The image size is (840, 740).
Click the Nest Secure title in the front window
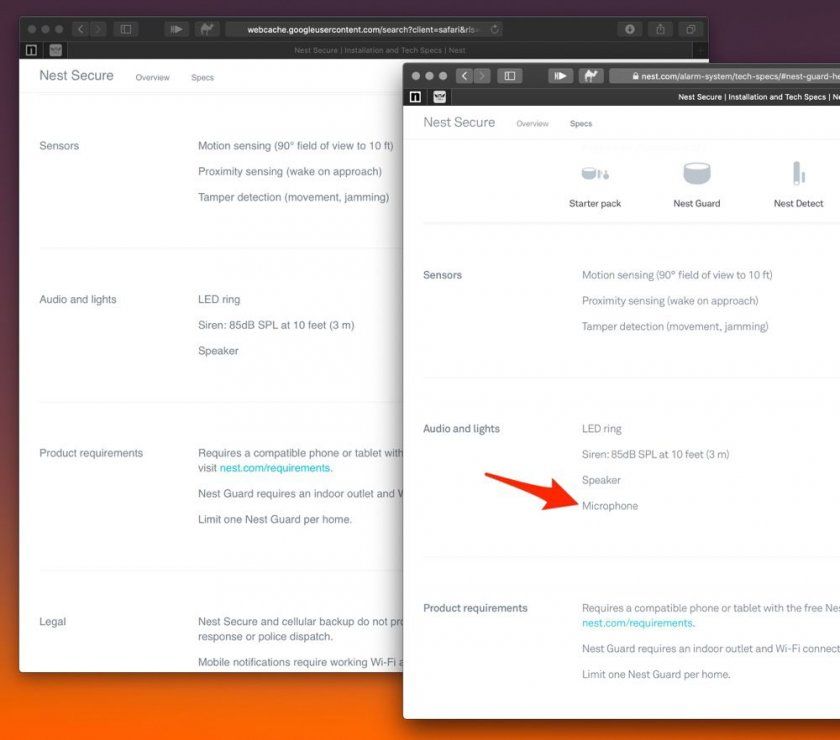(459, 123)
